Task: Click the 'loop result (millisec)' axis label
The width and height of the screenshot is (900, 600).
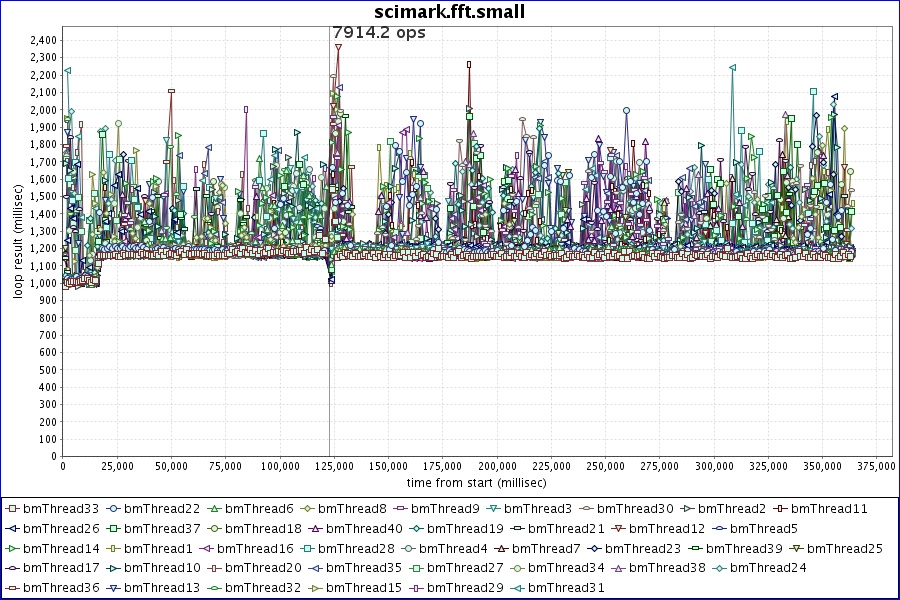Action: point(18,248)
